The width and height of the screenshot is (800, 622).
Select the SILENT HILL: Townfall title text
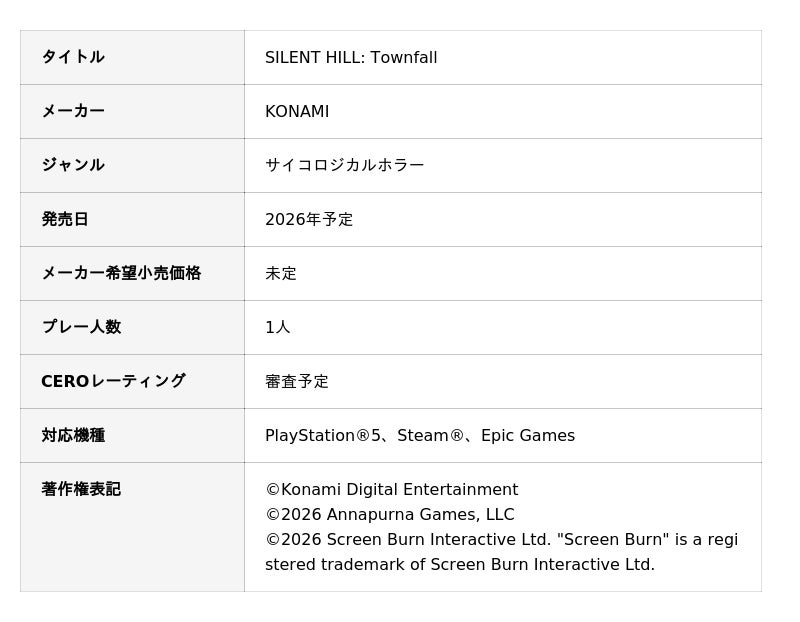click(351, 58)
